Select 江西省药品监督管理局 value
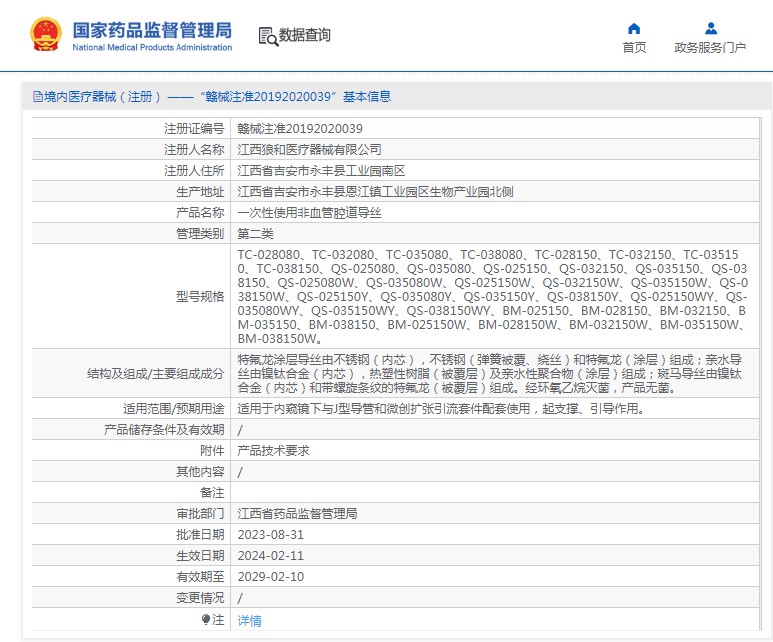Viewport: 773px width, 642px height. coord(297,514)
